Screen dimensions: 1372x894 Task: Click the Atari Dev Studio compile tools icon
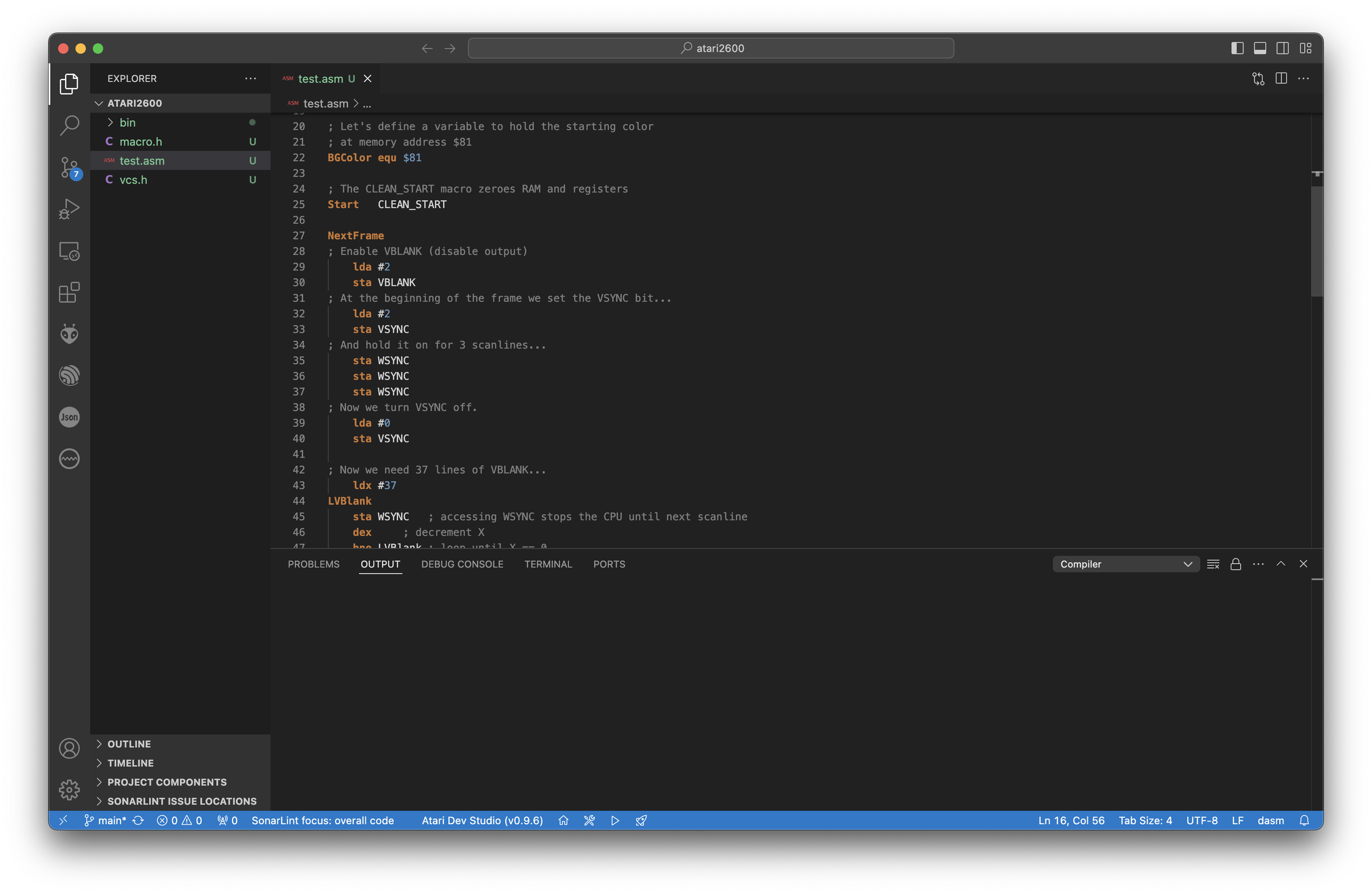(x=589, y=820)
